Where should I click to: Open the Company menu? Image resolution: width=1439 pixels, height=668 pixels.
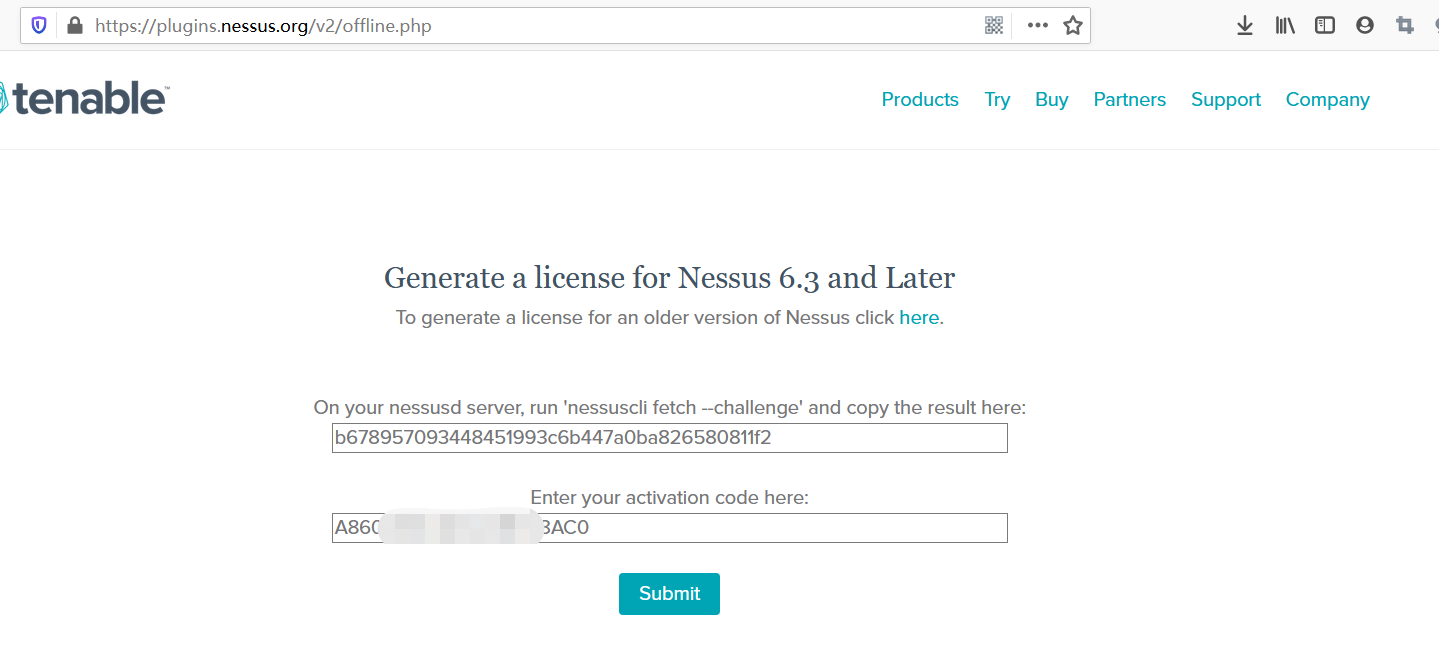click(1328, 100)
